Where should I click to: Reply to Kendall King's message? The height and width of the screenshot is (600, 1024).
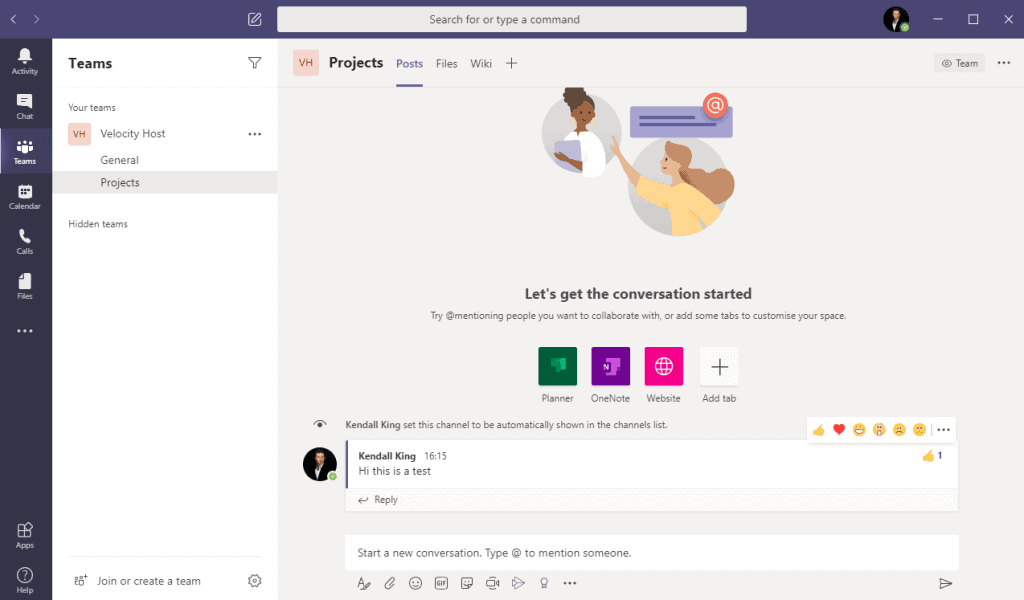coord(378,500)
